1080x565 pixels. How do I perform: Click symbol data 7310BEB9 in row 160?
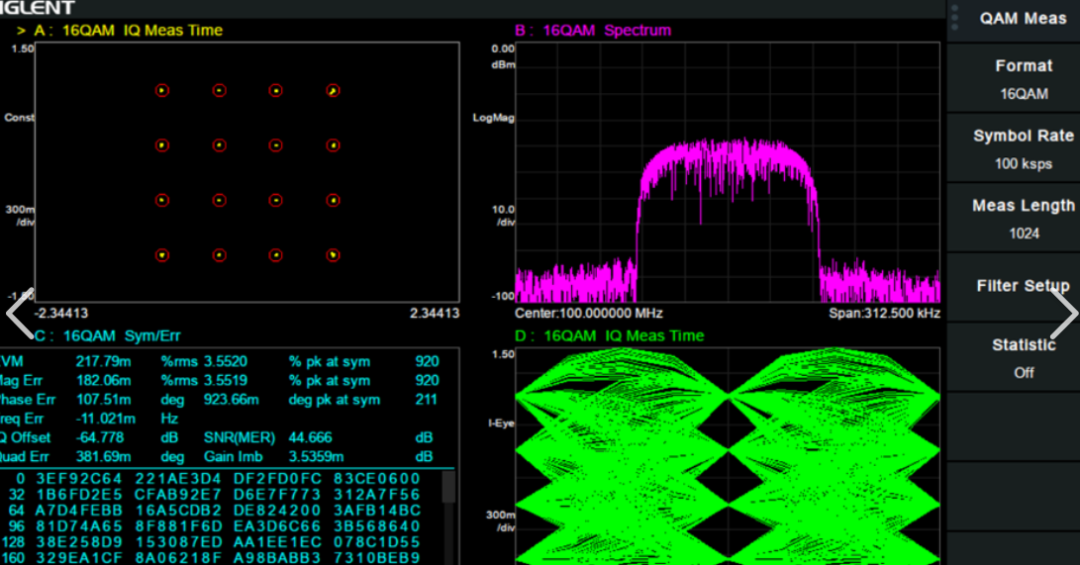point(377,557)
